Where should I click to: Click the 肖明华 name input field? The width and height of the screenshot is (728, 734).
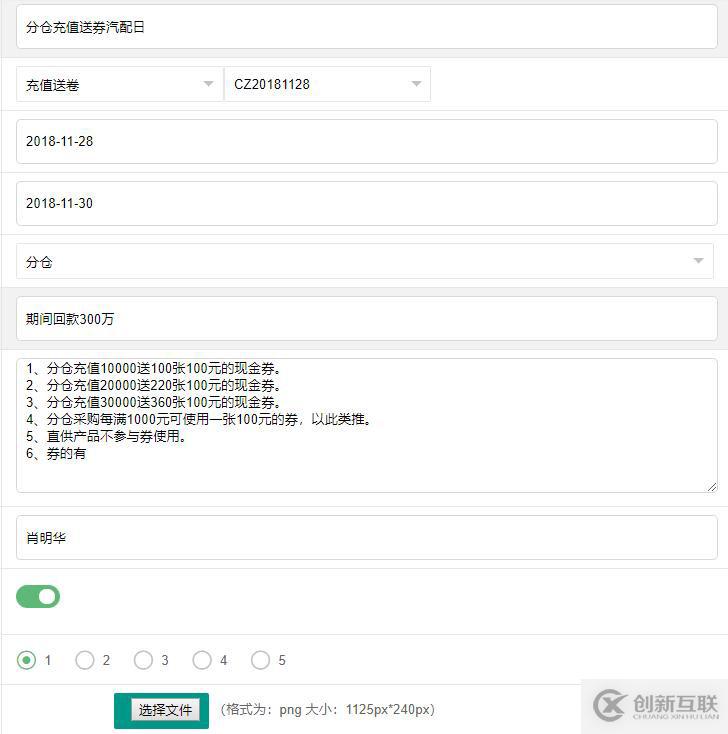(367, 537)
